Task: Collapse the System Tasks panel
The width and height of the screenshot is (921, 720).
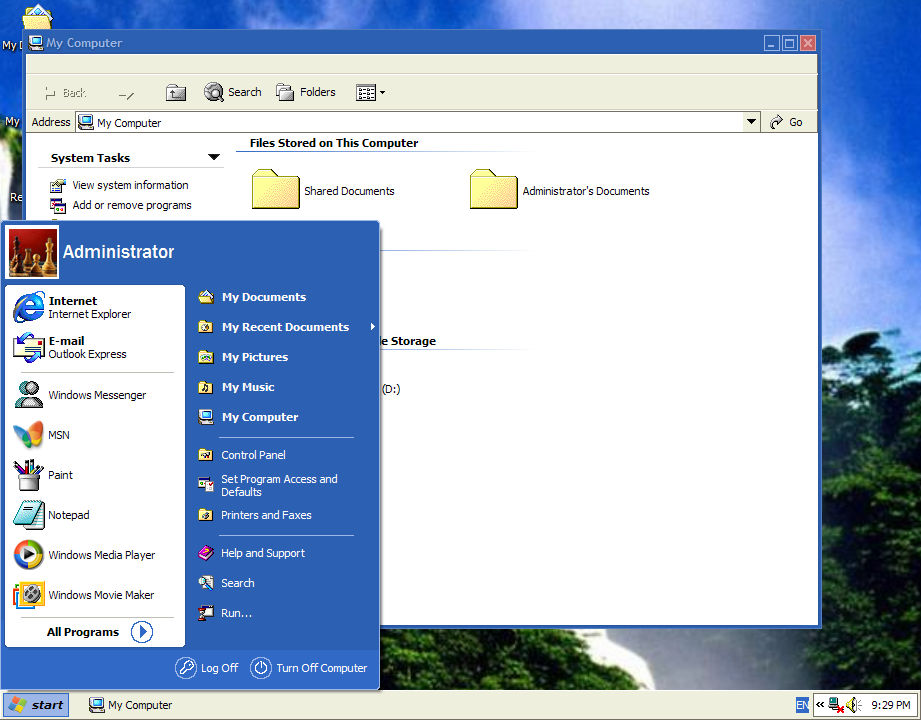Action: pos(214,157)
